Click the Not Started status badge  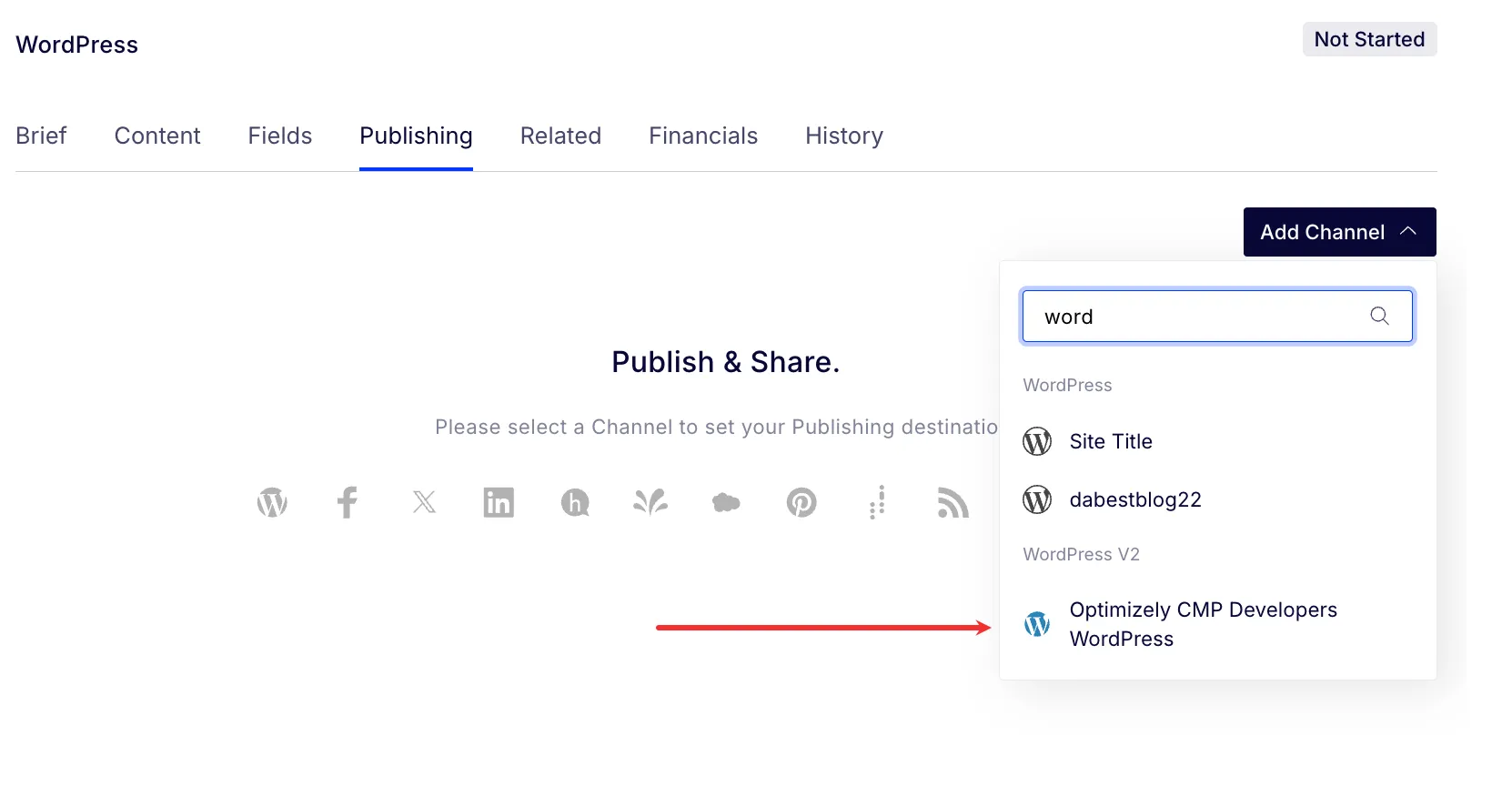pyautogui.click(x=1369, y=39)
